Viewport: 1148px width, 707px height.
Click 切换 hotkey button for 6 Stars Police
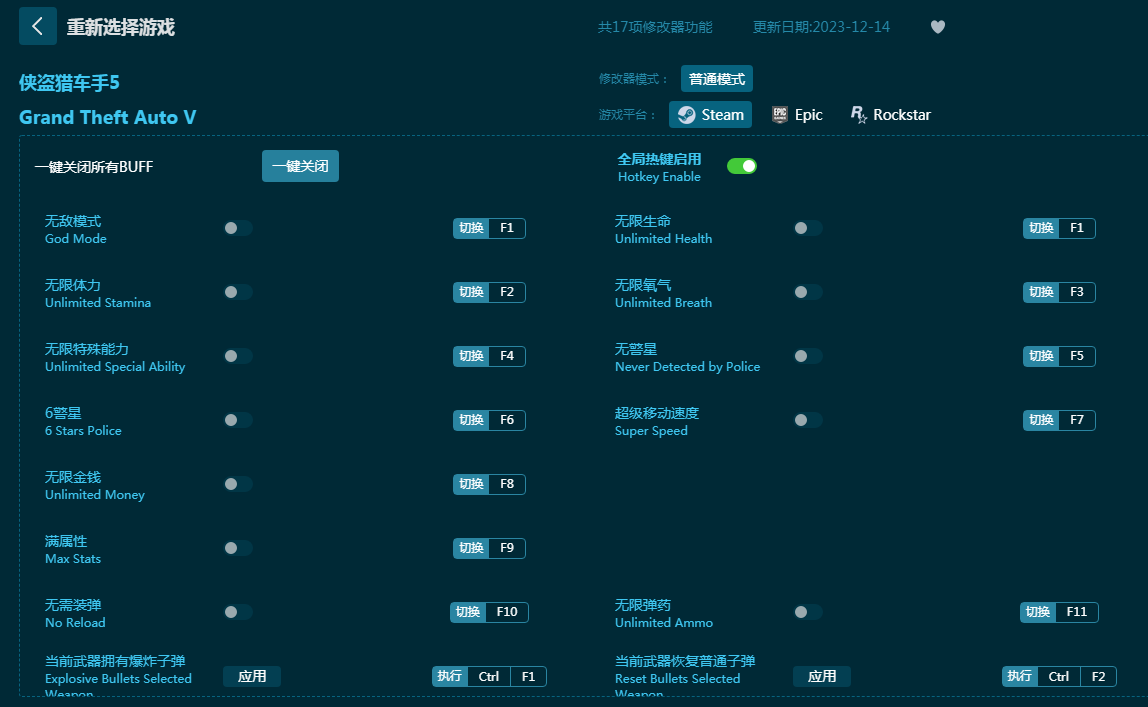[x=472, y=420]
